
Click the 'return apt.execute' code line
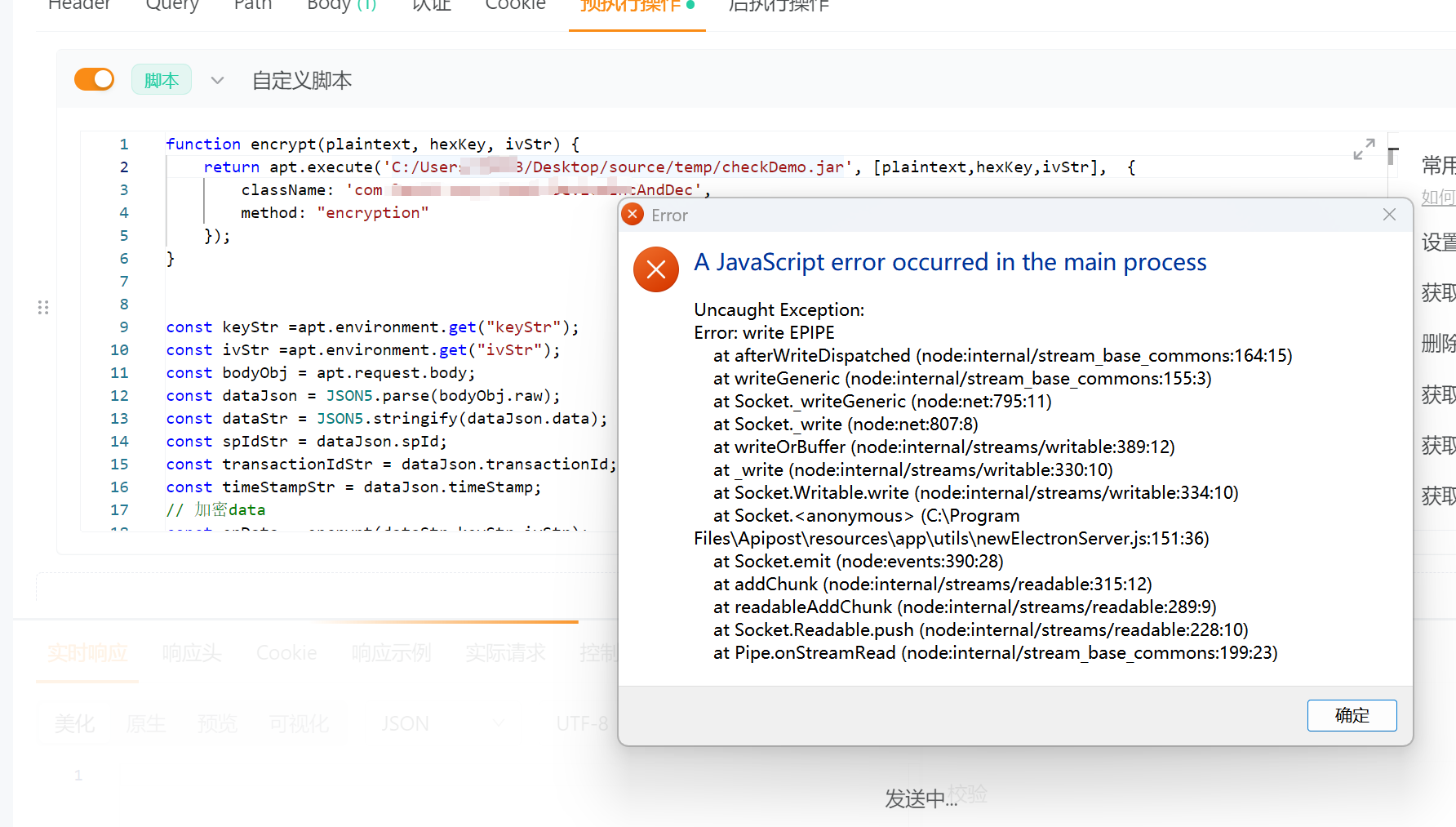(669, 167)
